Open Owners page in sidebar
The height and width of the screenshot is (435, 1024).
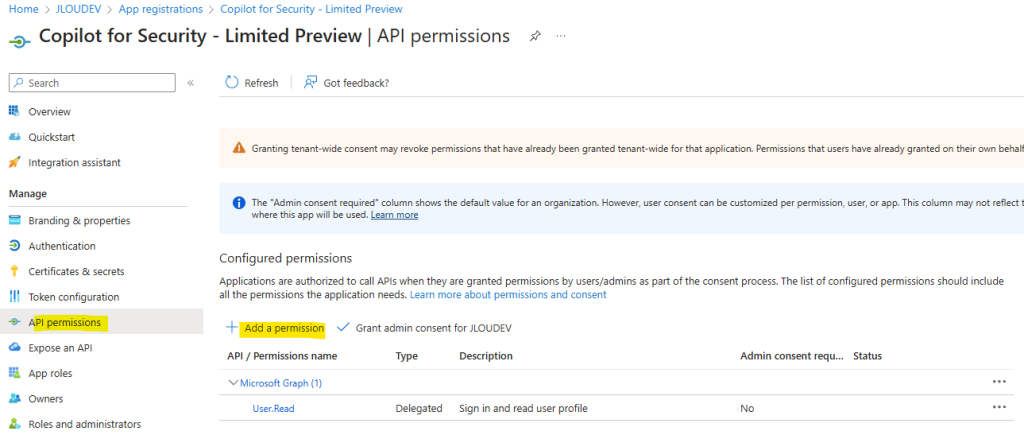[46, 398]
